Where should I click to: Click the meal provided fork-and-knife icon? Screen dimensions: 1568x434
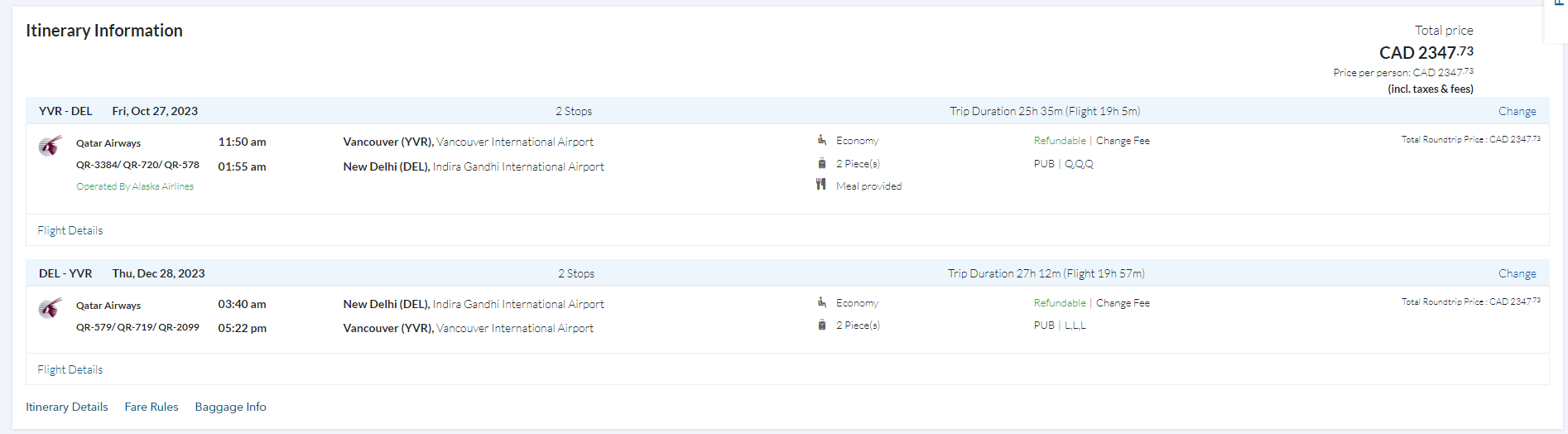coord(820,185)
